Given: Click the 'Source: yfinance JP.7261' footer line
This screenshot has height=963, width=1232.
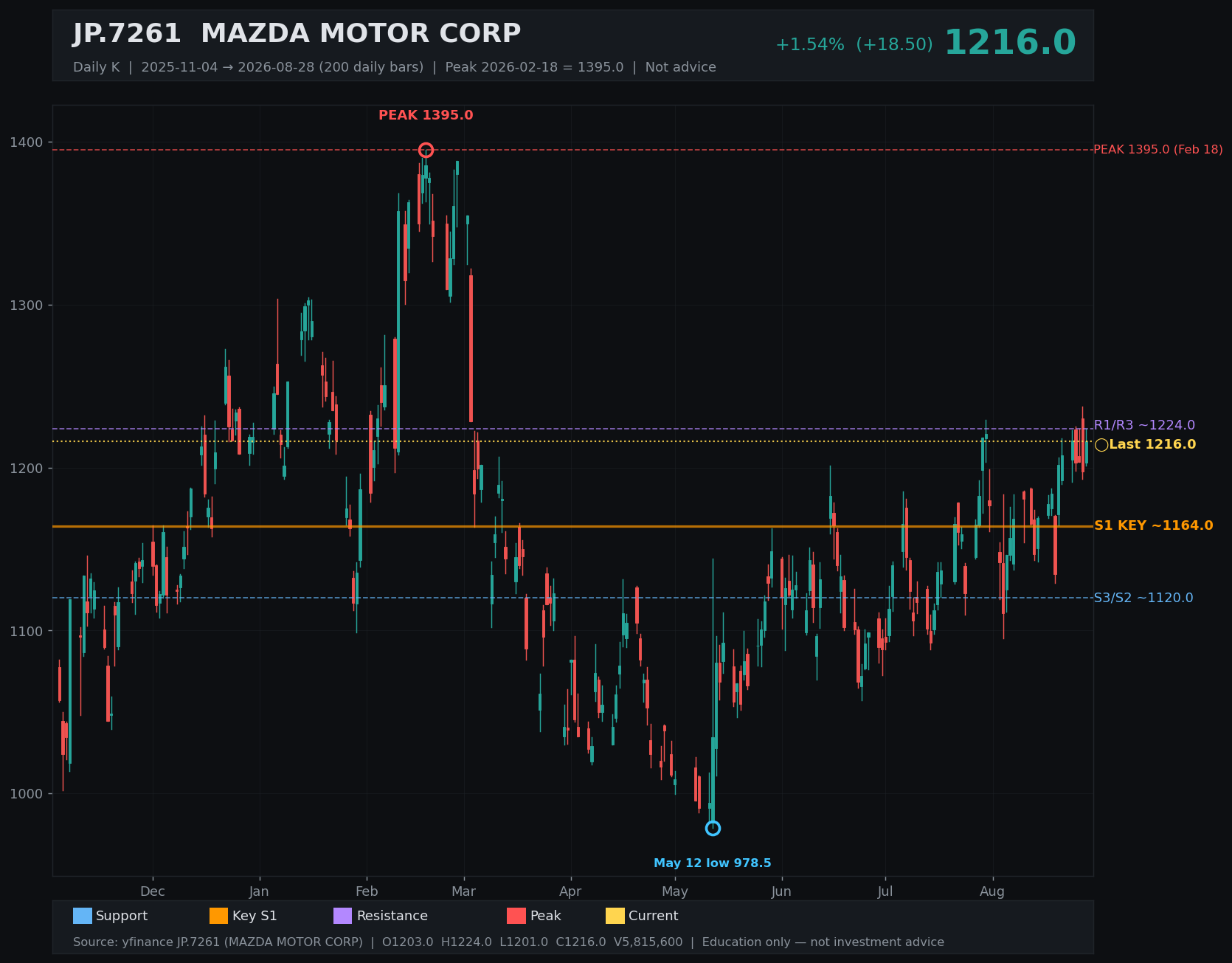Looking at the screenshot, I should tap(508, 942).
